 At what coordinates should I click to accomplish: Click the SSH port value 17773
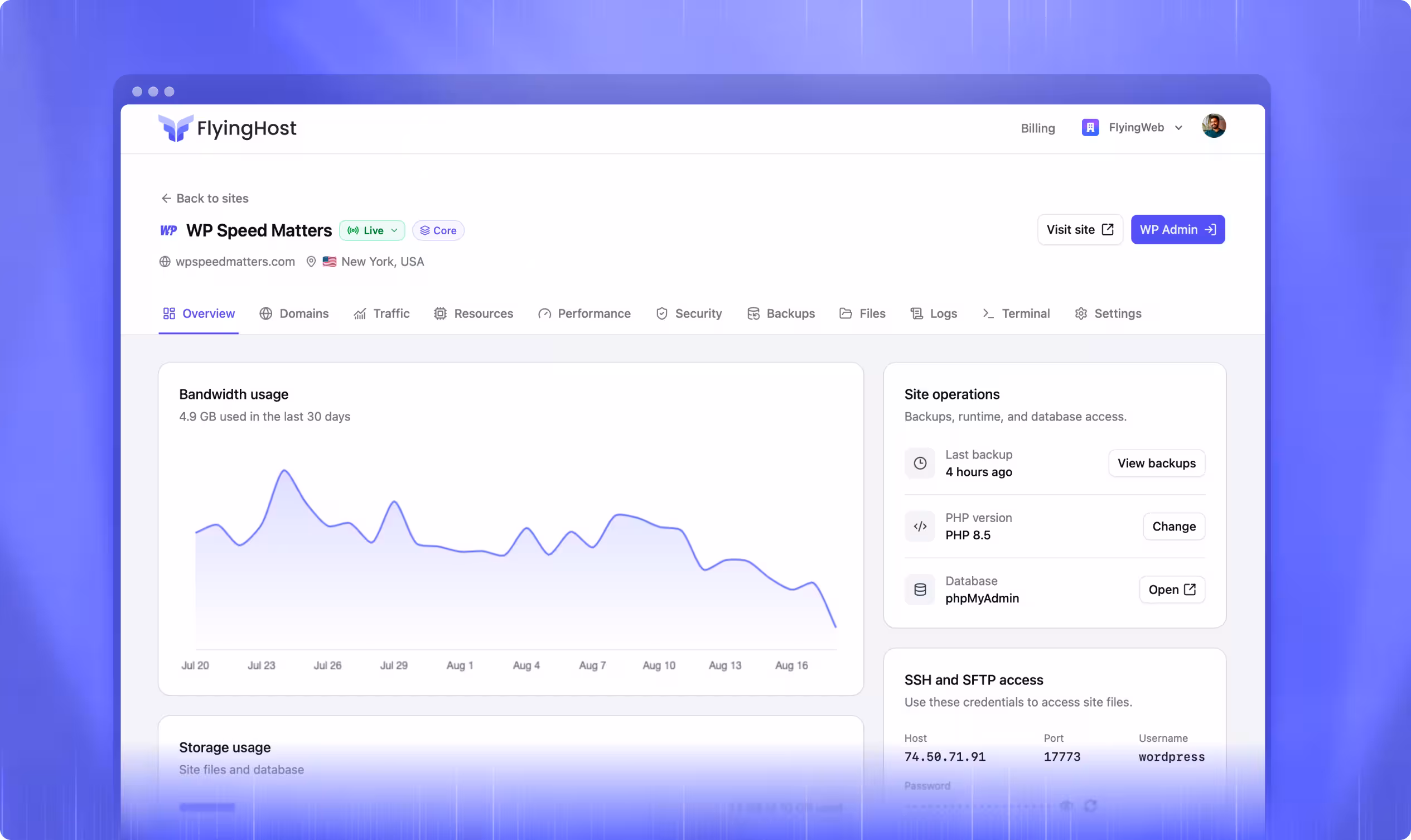[x=1062, y=757]
